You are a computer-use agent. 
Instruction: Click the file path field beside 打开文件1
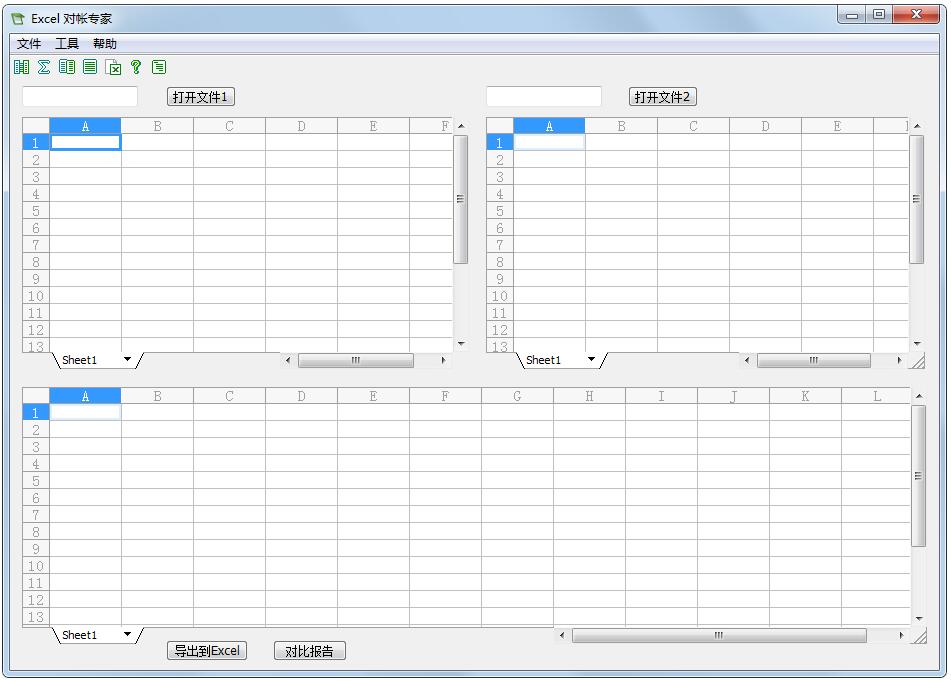(x=80, y=97)
